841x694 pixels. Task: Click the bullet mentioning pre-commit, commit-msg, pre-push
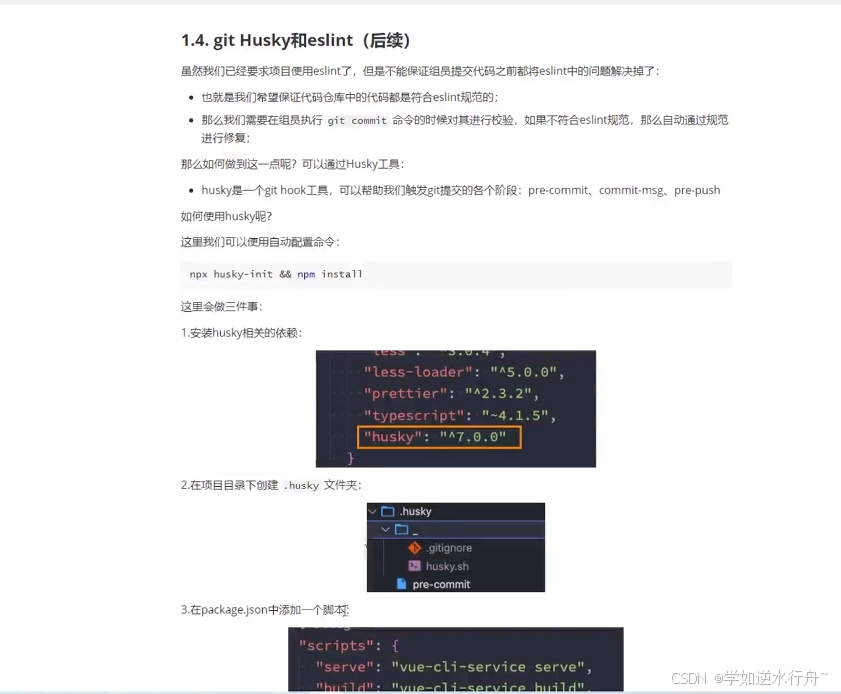click(x=461, y=190)
